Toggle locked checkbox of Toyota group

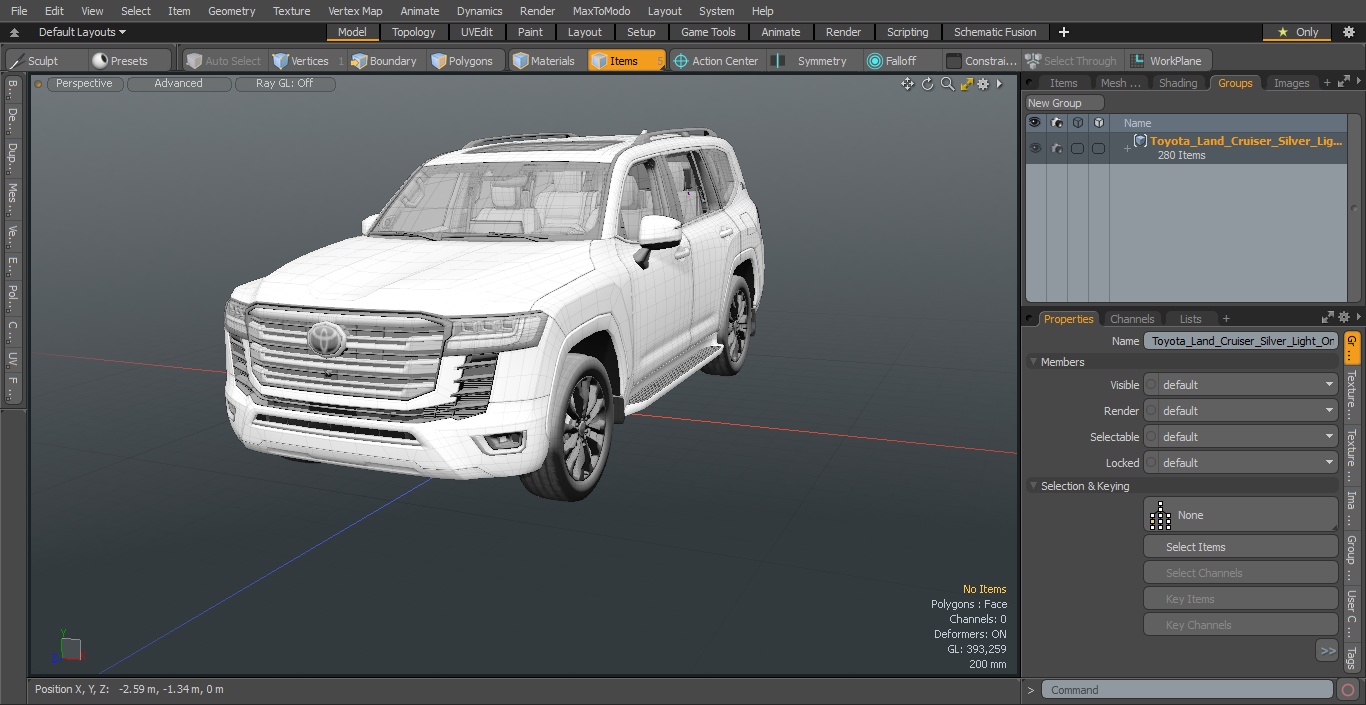1099,148
